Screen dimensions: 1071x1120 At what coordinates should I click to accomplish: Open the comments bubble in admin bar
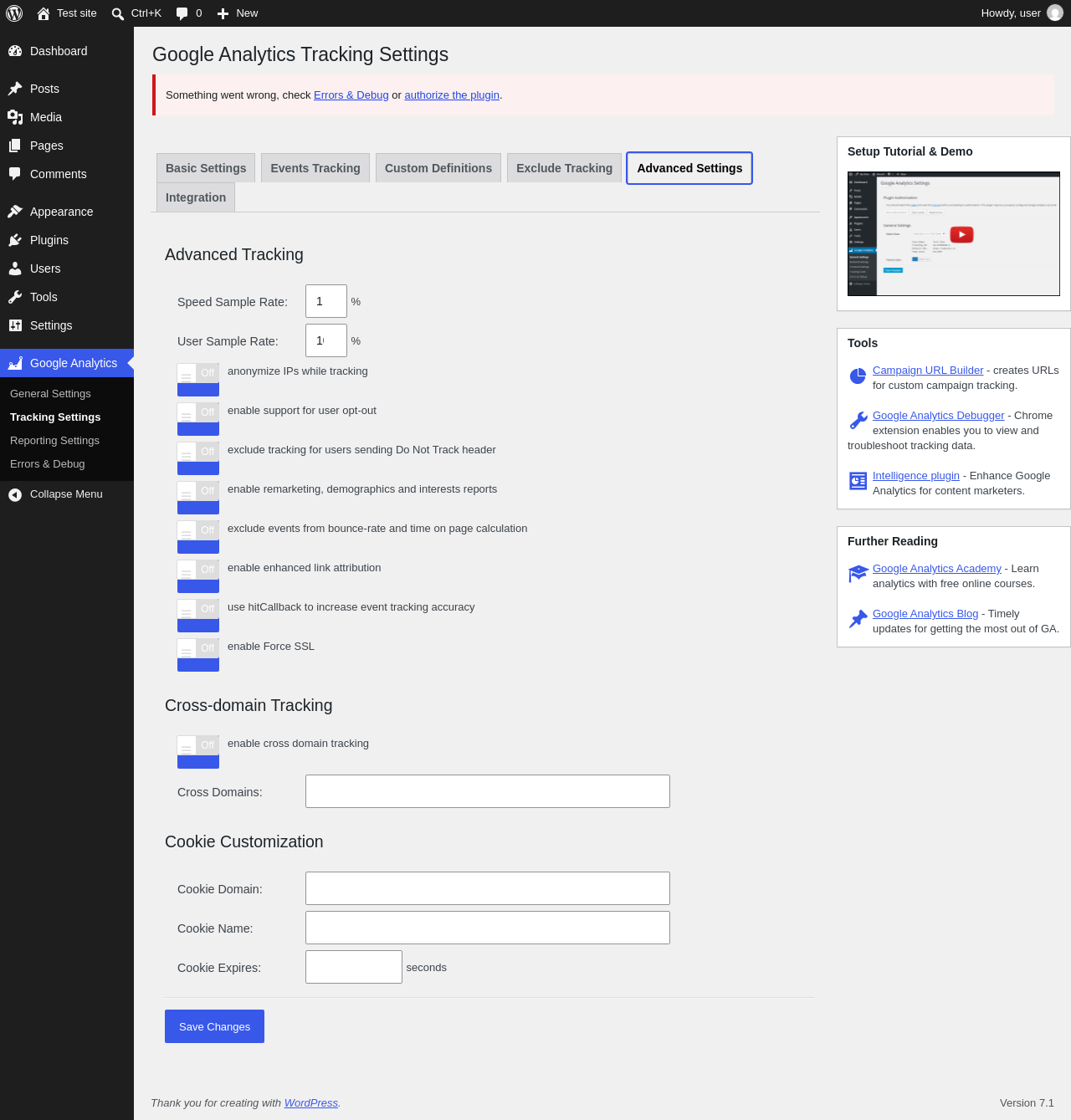pyautogui.click(x=182, y=13)
